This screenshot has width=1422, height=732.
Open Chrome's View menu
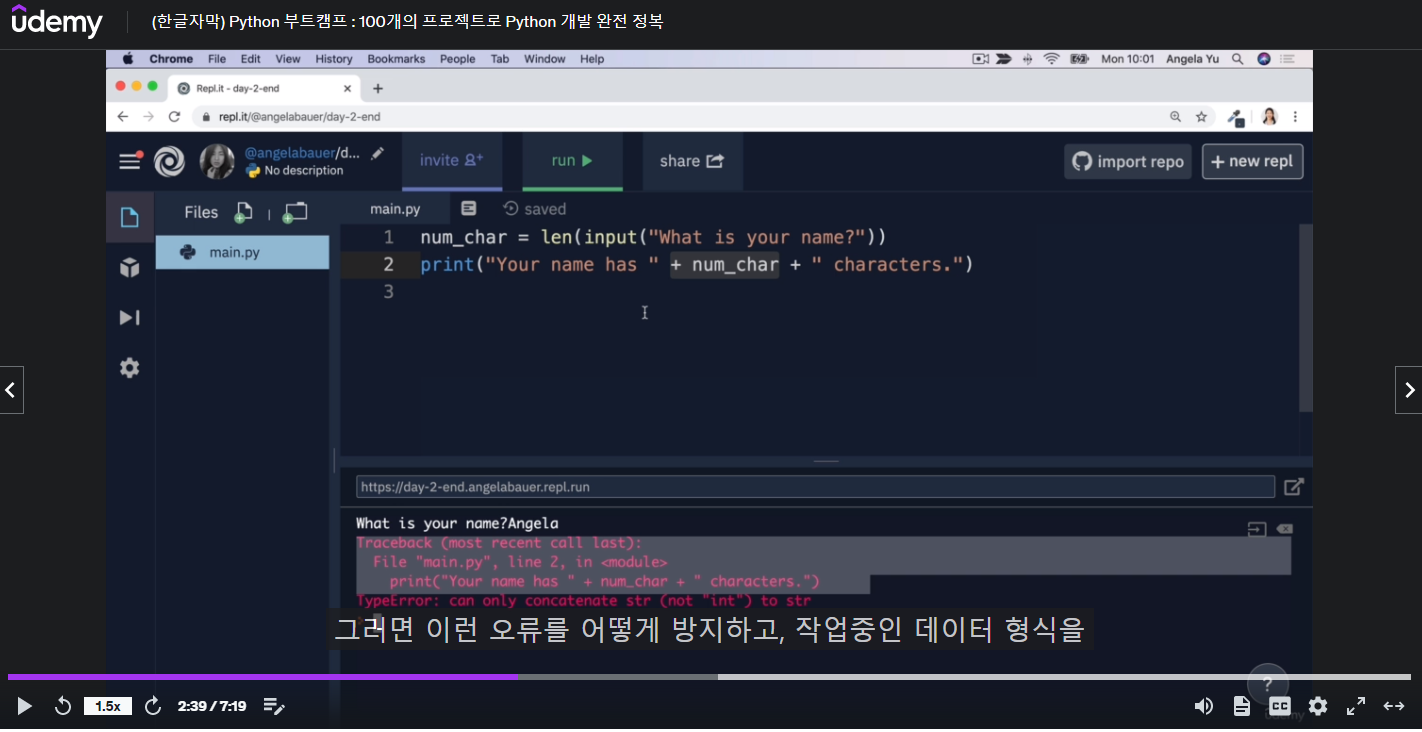click(288, 59)
